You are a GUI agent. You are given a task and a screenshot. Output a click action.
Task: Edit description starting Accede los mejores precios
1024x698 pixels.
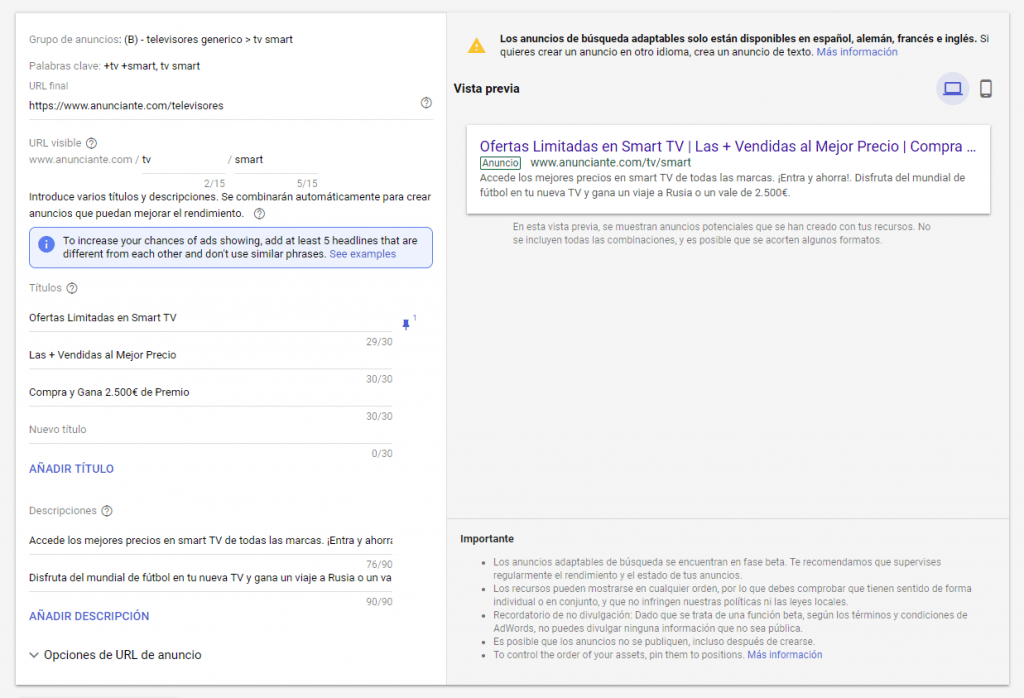(x=210, y=541)
